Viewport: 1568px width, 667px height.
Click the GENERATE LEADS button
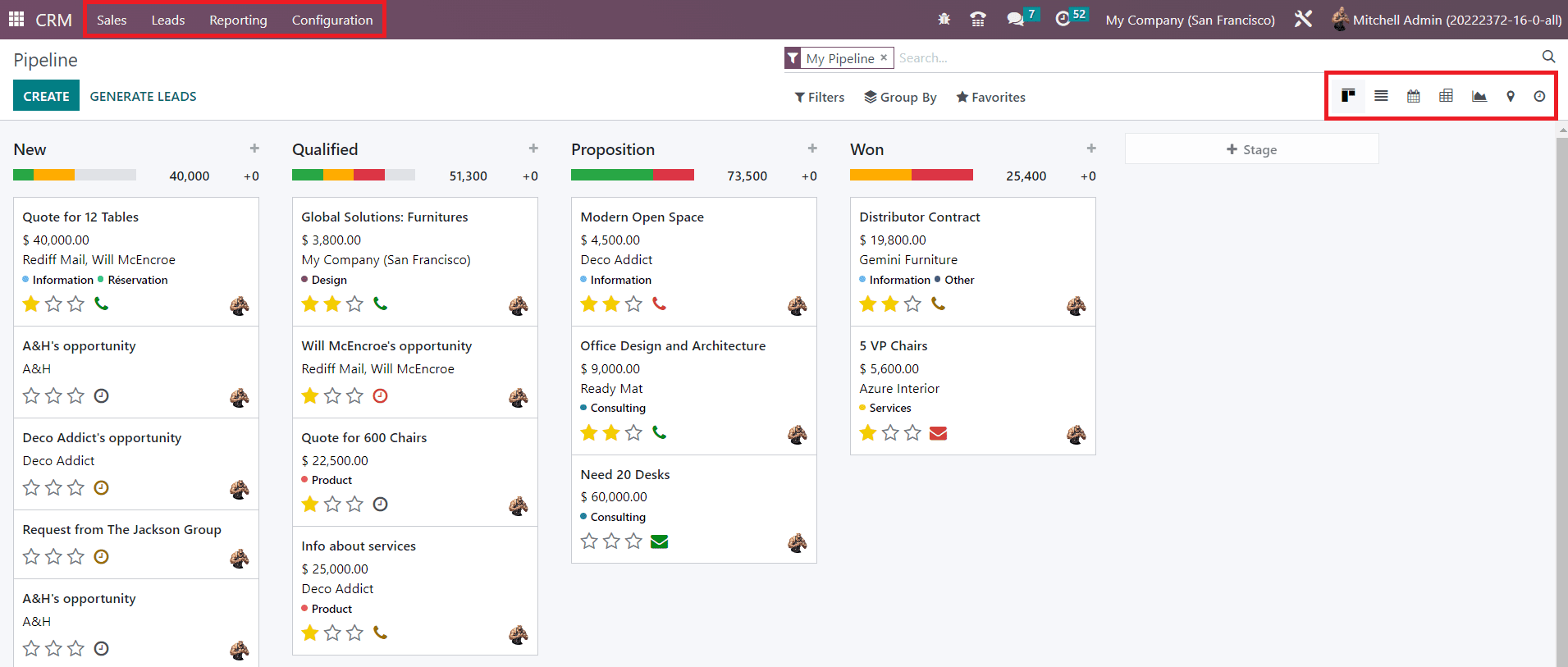pos(143,96)
